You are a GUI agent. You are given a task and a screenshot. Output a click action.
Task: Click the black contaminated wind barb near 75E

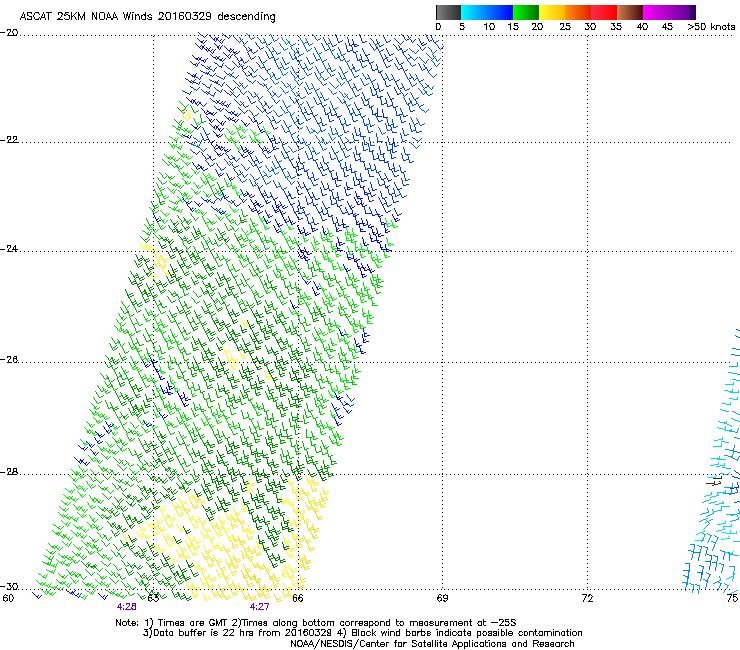[x=715, y=481]
